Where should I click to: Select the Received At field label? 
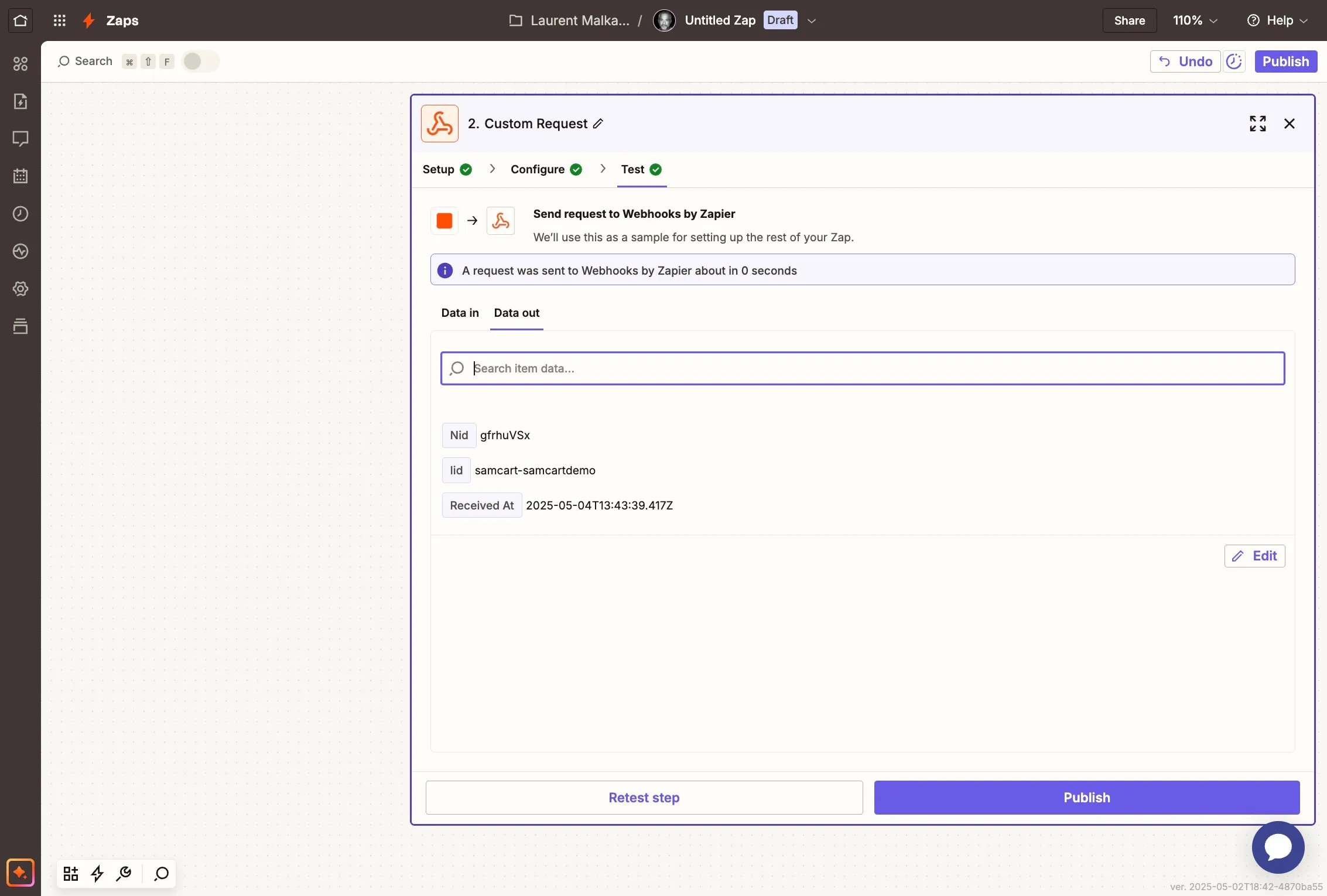point(482,505)
